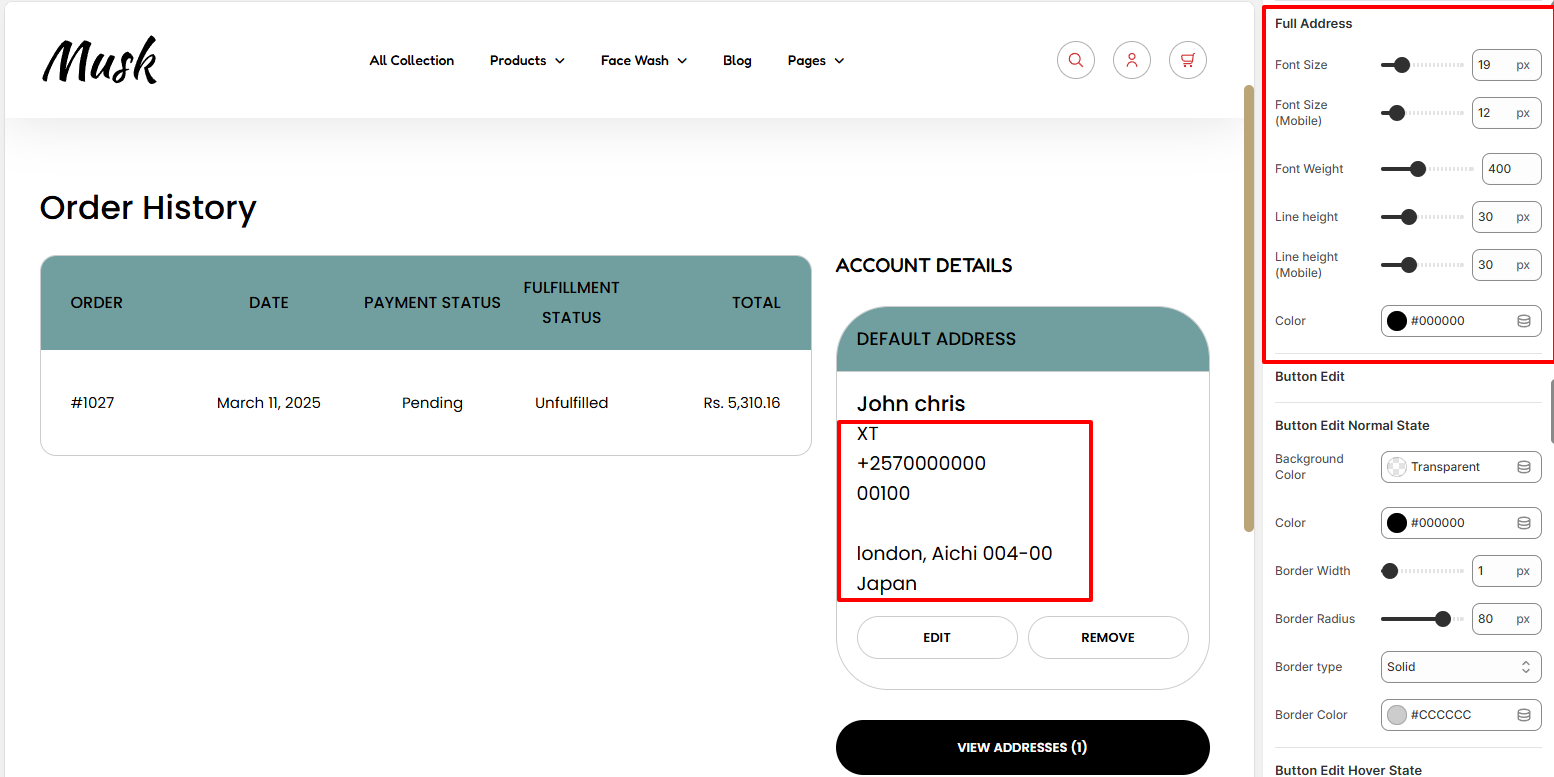Open the account user icon

pyautogui.click(x=1132, y=60)
